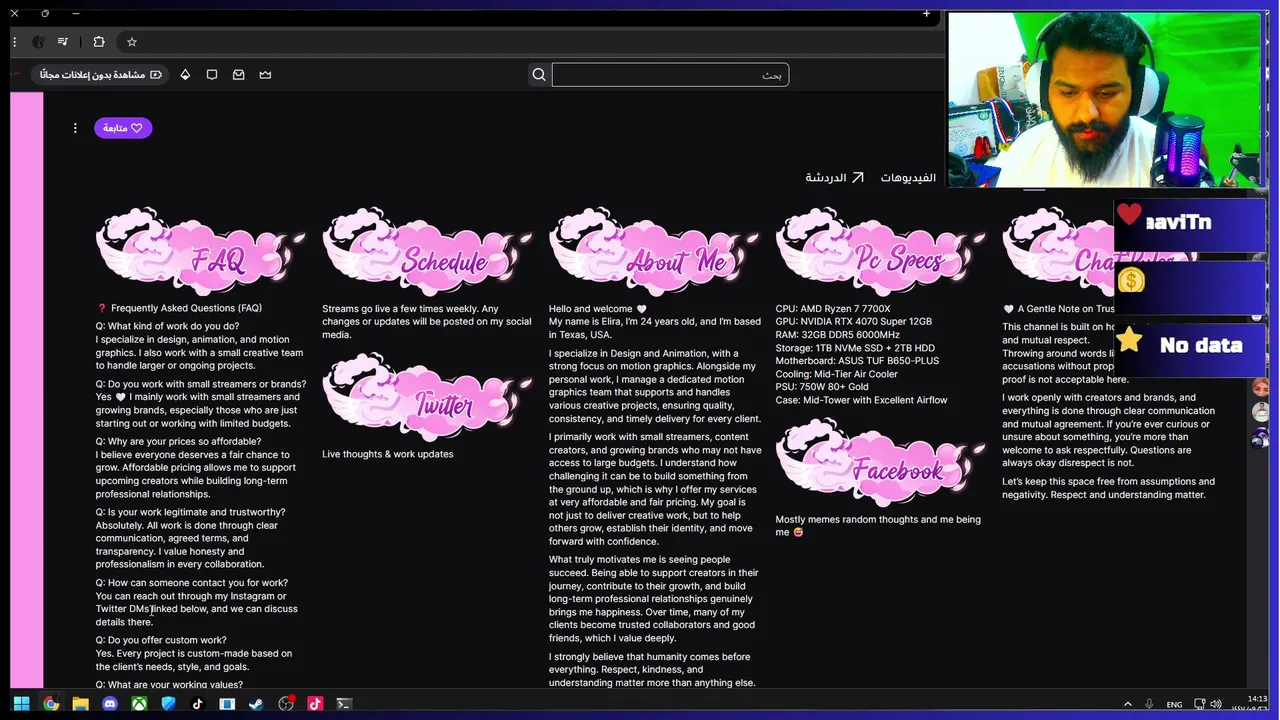The width and height of the screenshot is (1280, 720).
Task: Click text 'Q: Do you offer custom work?'
Action: click(x=161, y=640)
